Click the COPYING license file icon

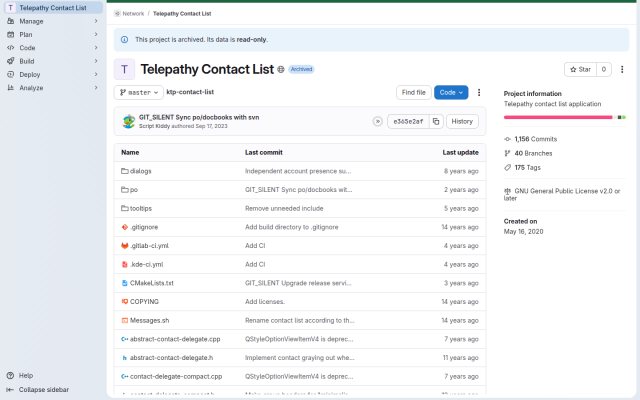(124, 302)
